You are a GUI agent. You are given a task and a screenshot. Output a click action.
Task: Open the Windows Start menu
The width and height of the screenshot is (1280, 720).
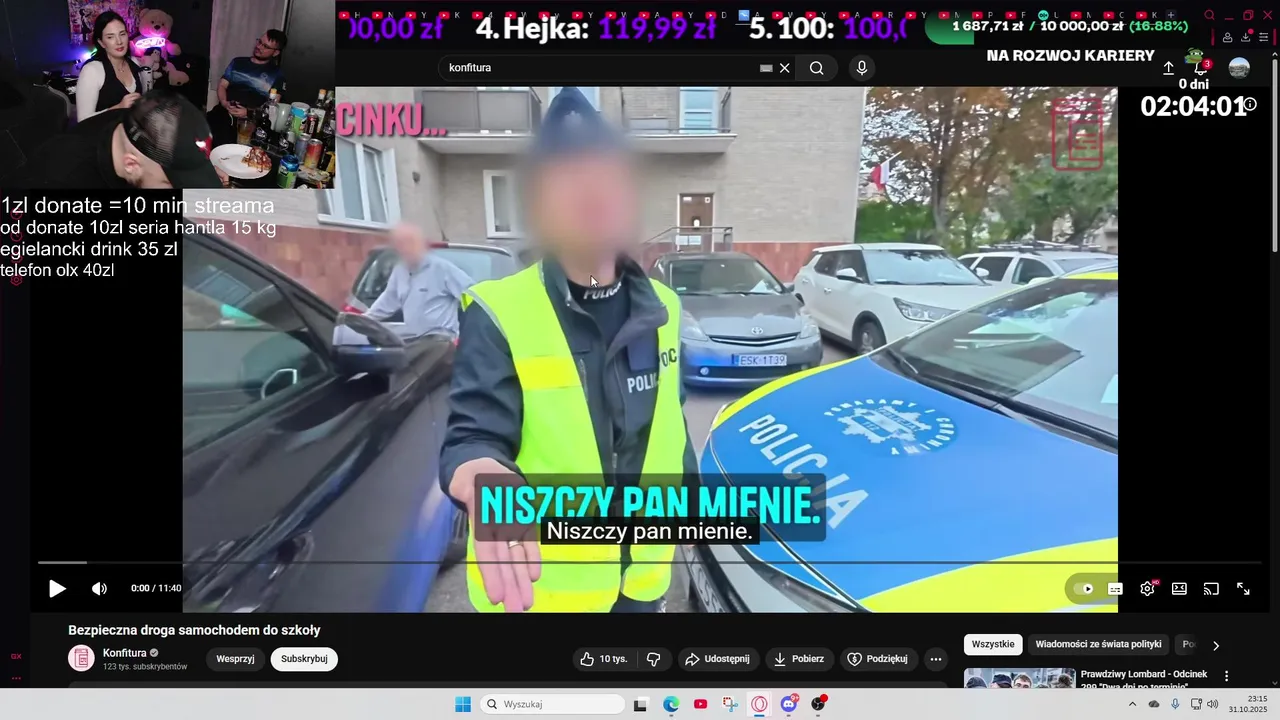click(x=463, y=704)
